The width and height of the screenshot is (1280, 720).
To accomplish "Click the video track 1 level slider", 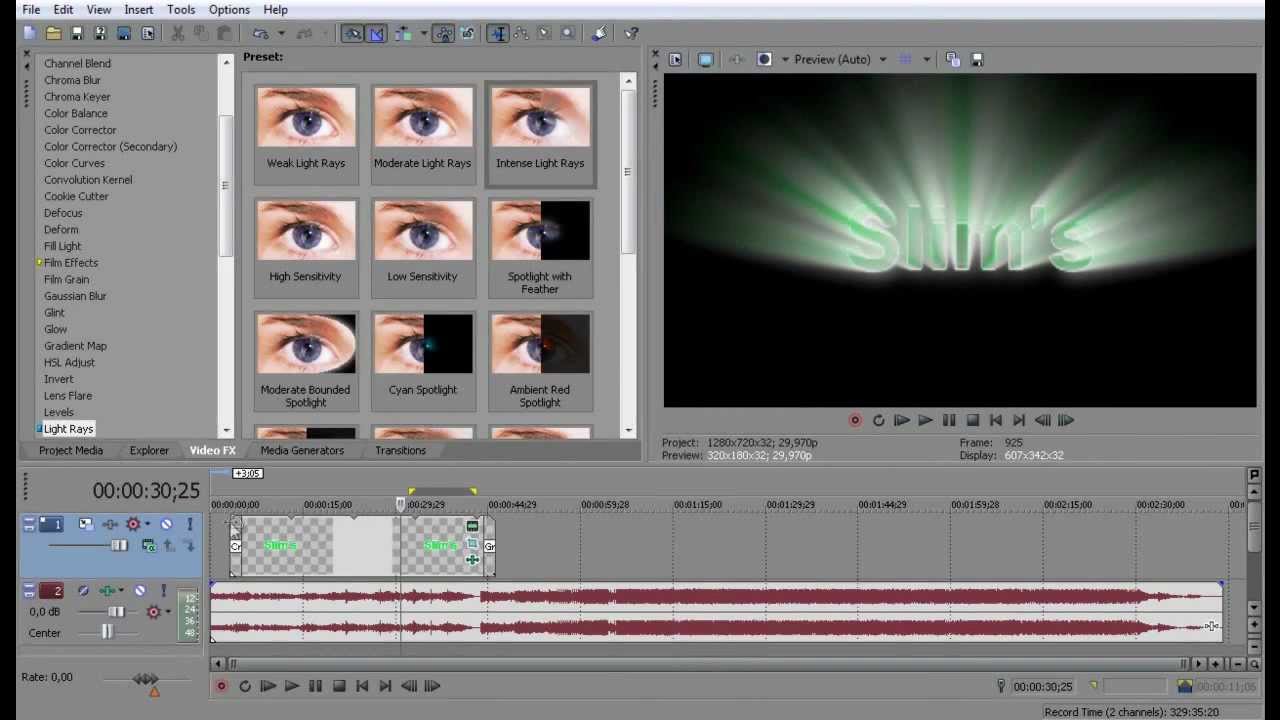I will [x=119, y=545].
